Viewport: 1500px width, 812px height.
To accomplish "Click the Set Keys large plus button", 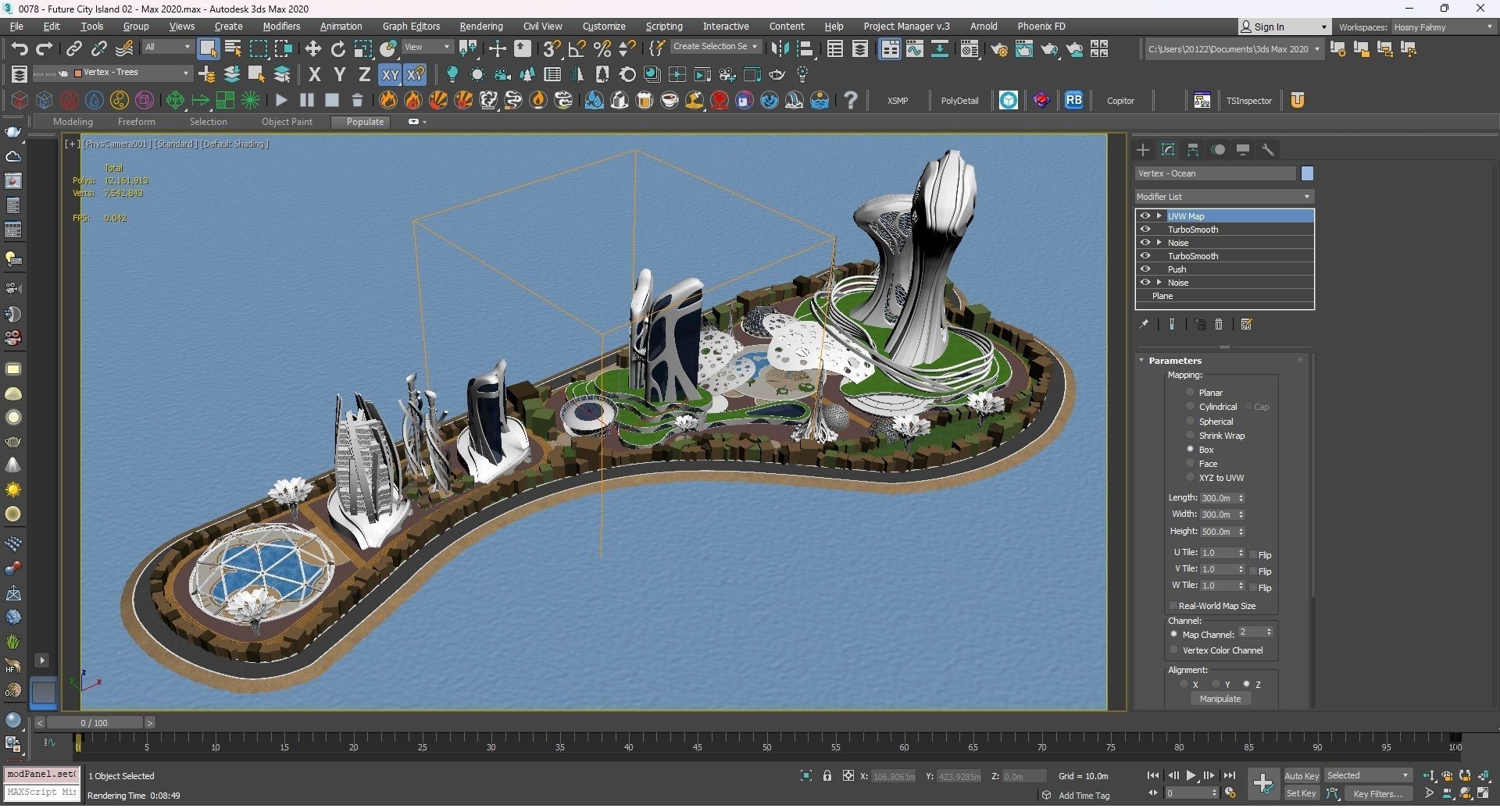I will point(1263,784).
